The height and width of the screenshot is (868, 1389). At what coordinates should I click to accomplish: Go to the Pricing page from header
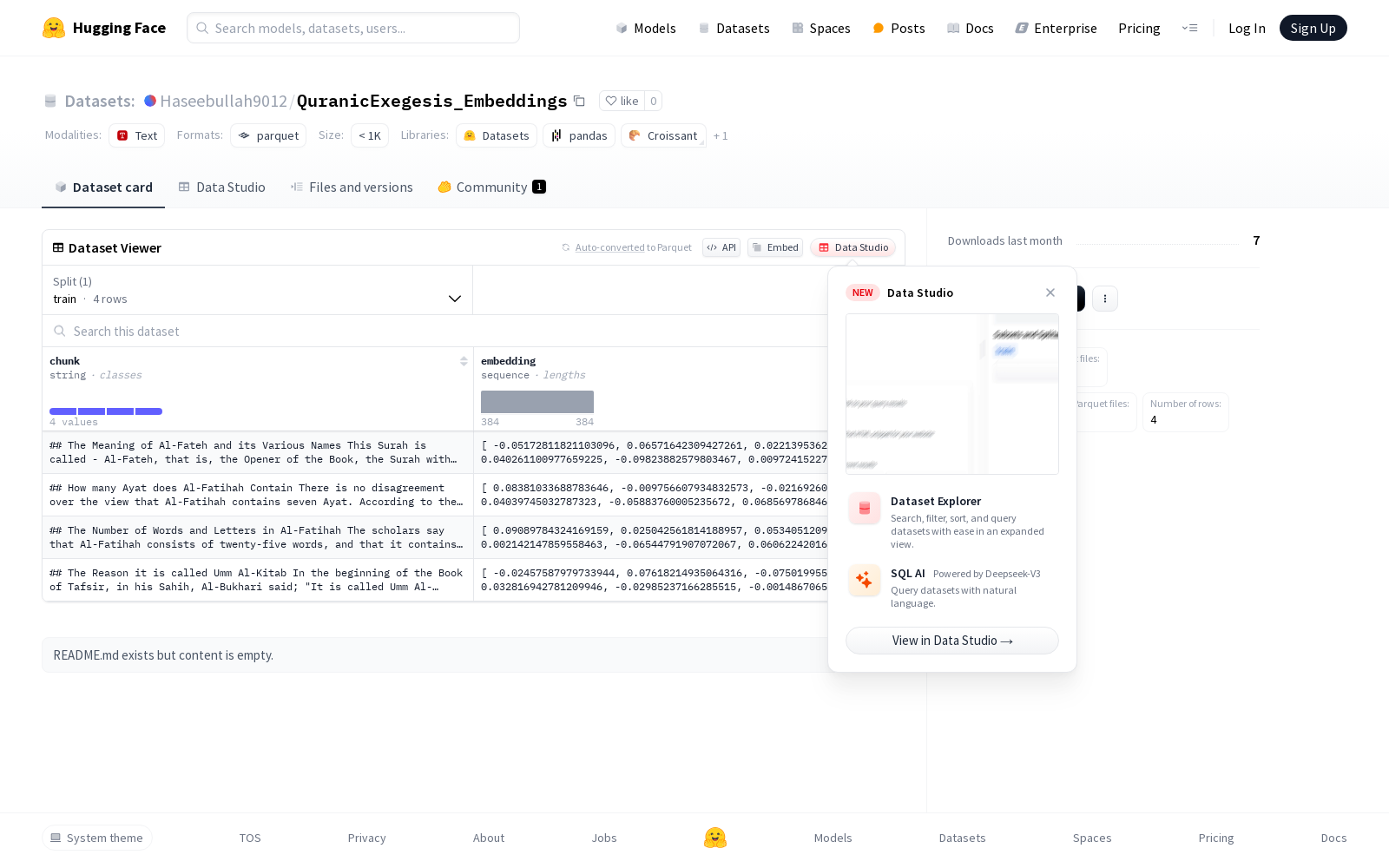(1139, 28)
